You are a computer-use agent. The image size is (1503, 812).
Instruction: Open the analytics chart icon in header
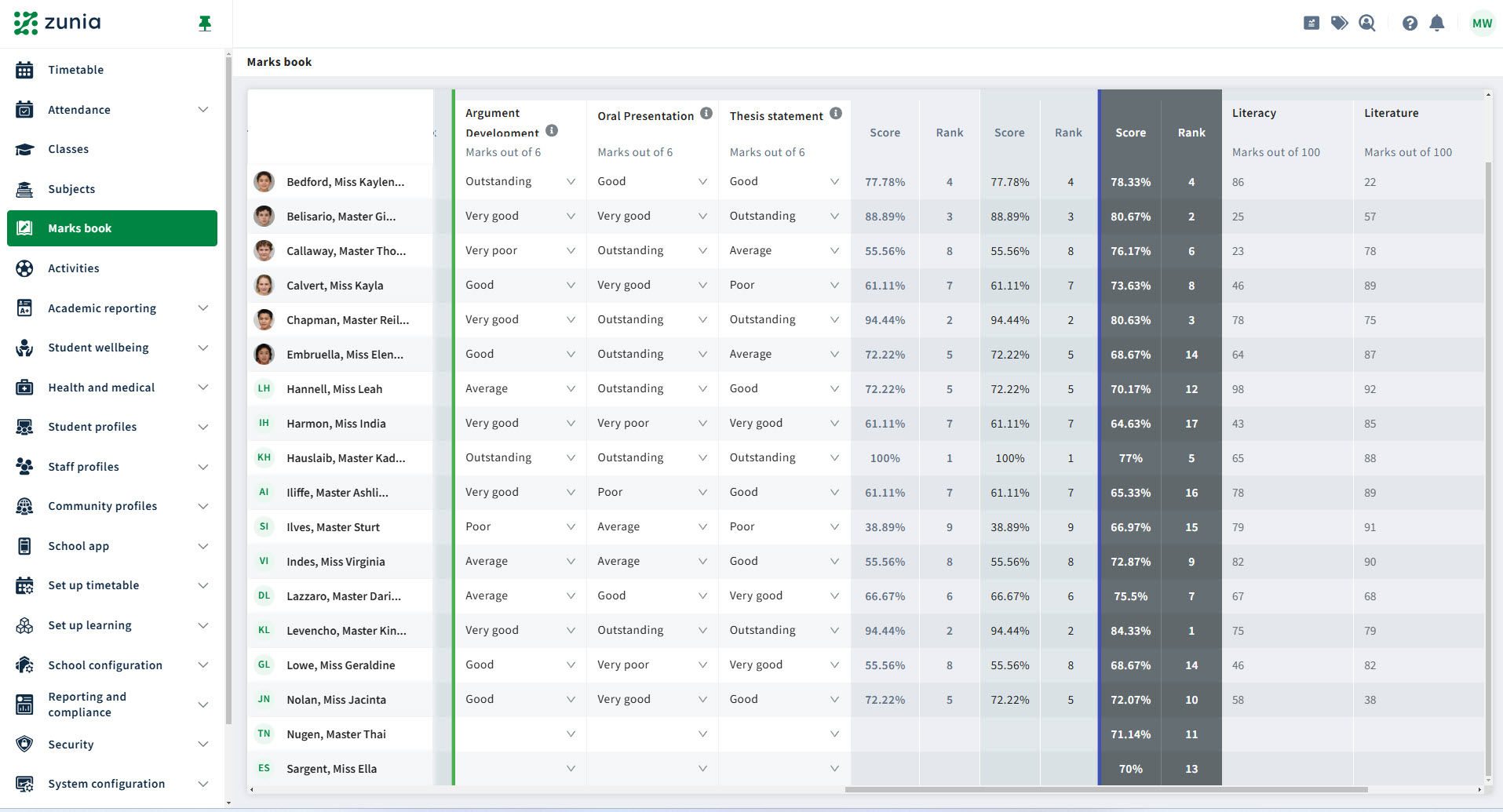(x=1311, y=24)
